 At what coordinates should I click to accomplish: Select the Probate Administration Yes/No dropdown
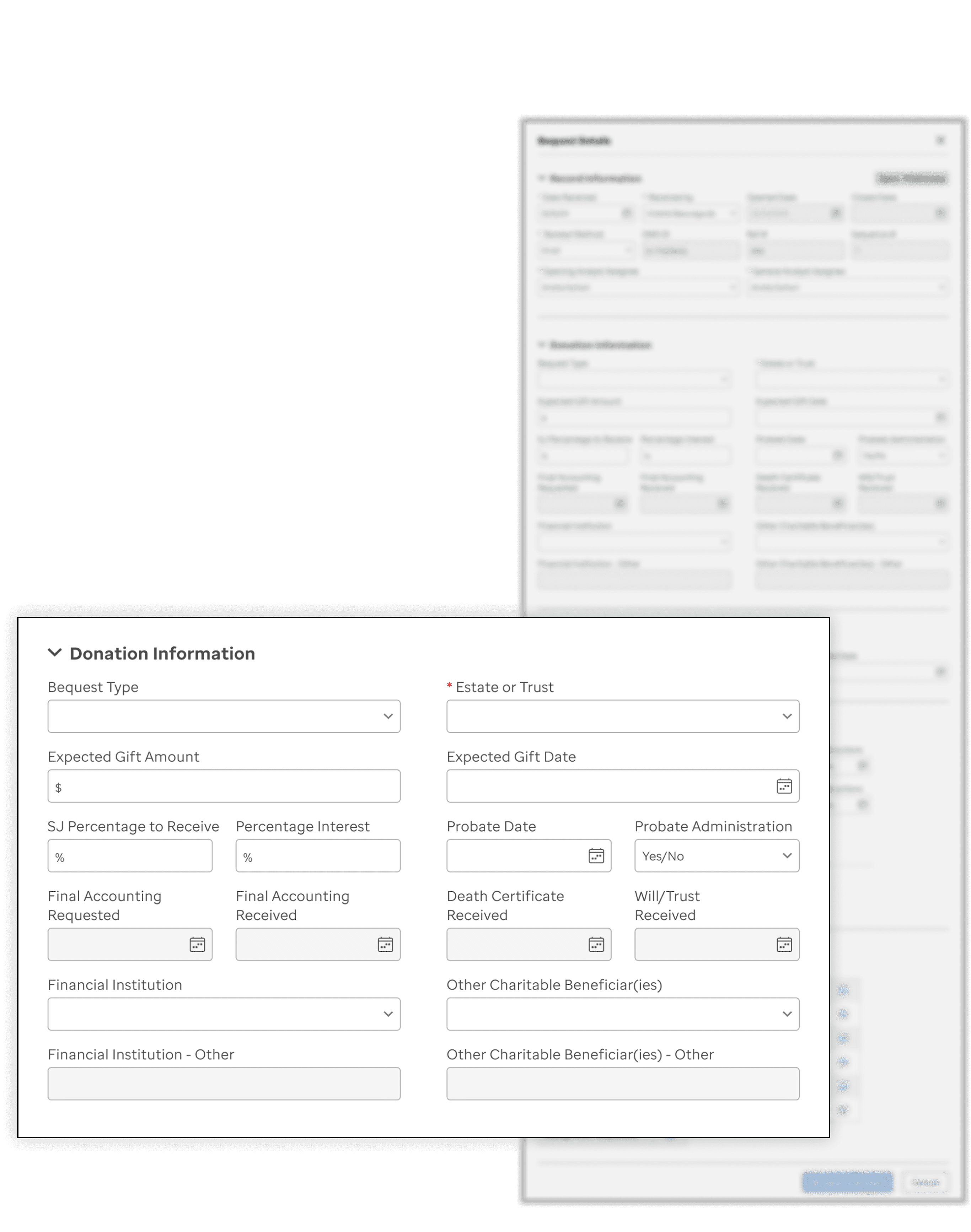(x=716, y=856)
